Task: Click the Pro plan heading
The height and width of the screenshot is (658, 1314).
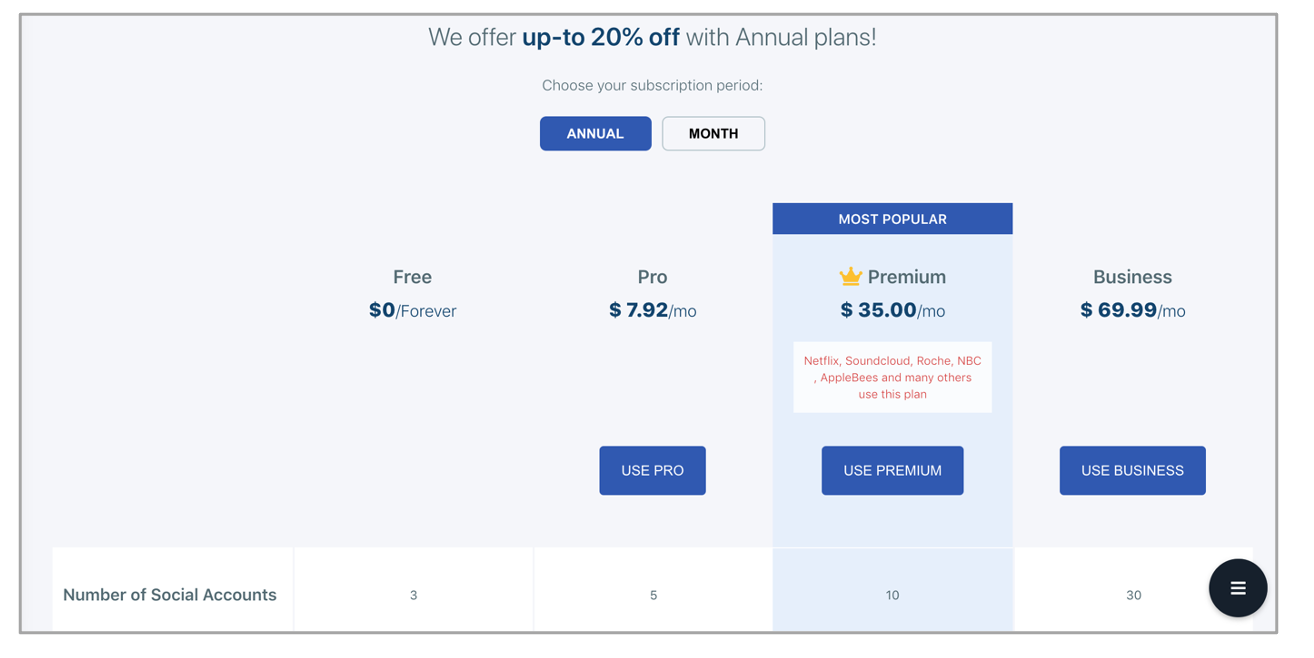Action: (652, 277)
